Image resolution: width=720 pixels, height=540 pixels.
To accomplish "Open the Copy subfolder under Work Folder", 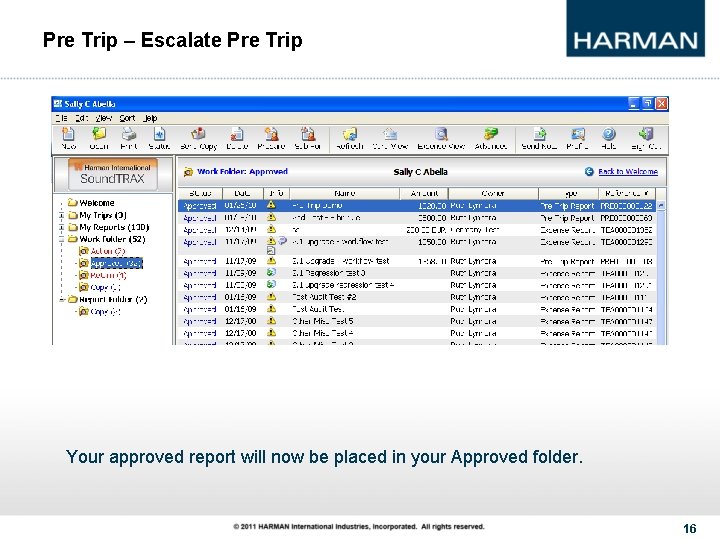I will 100,287.
